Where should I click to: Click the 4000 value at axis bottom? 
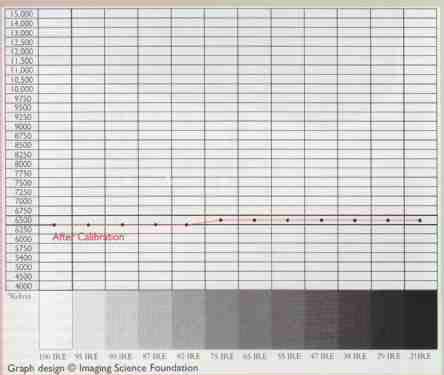point(23,286)
